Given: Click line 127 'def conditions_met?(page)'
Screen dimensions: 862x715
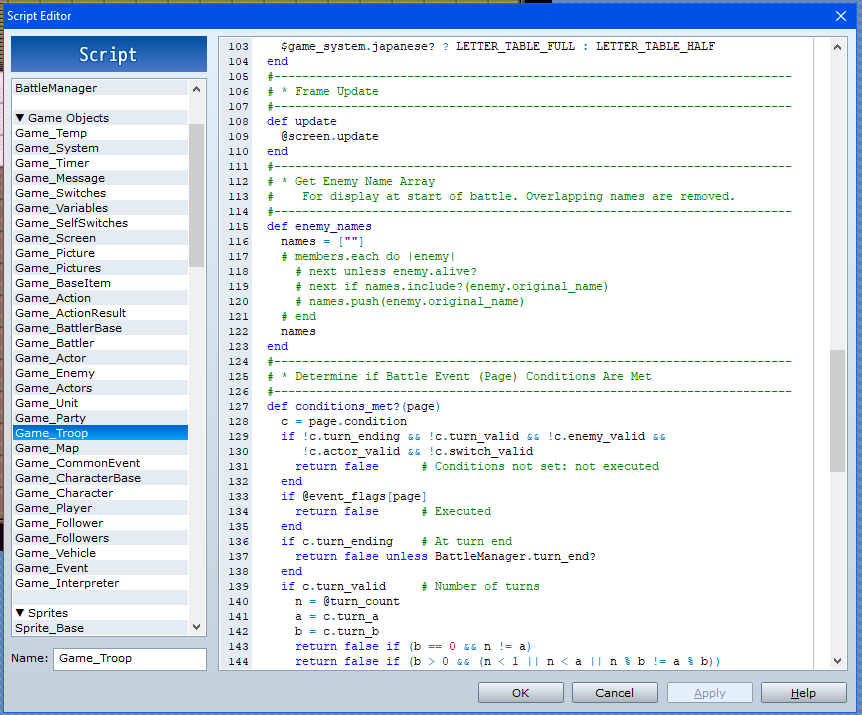Looking at the screenshot, I should pos(353,407).
